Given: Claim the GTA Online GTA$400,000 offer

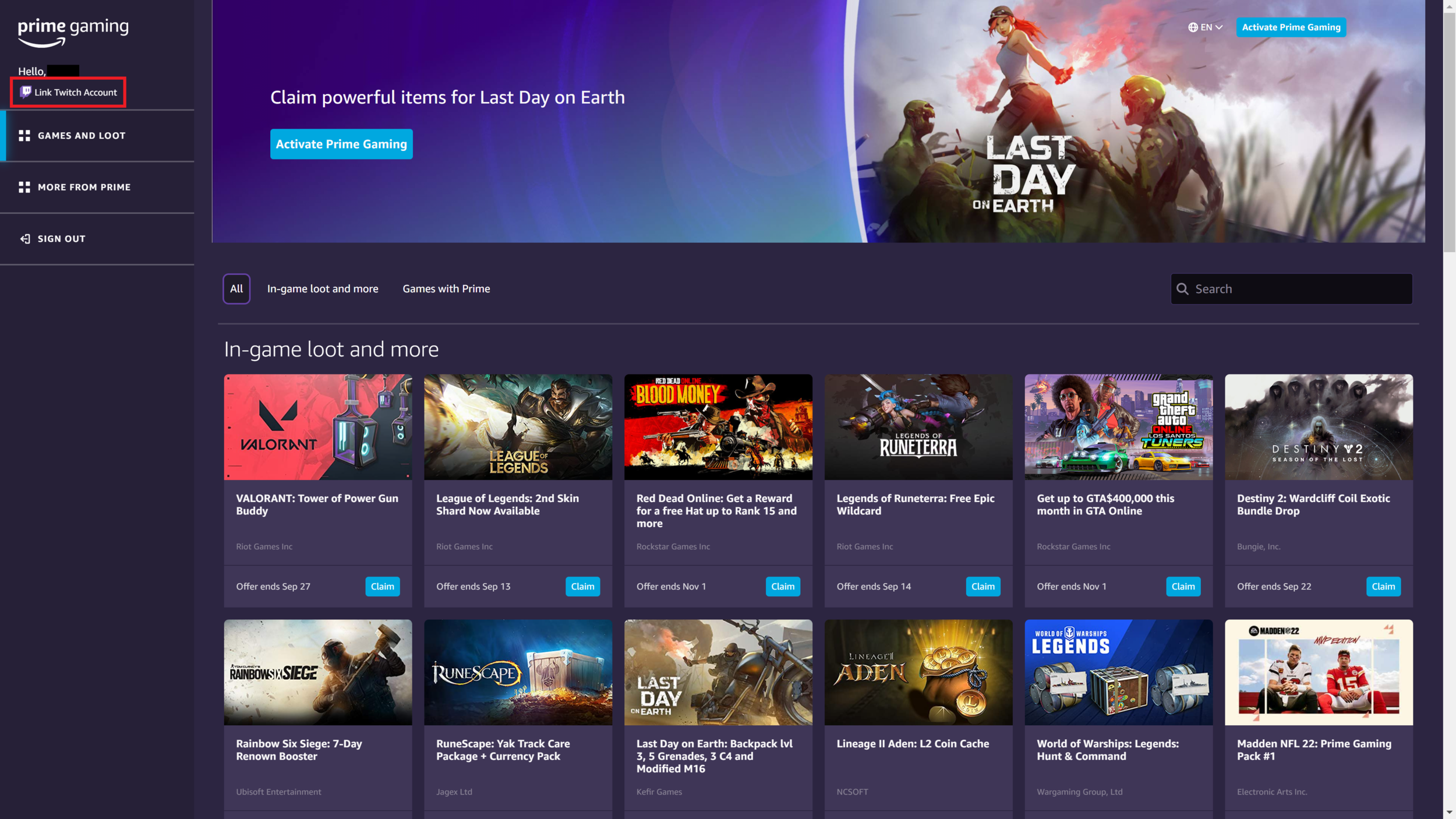Looking at the screenshot, I should pyautogui.click(x=1183, y=587).
